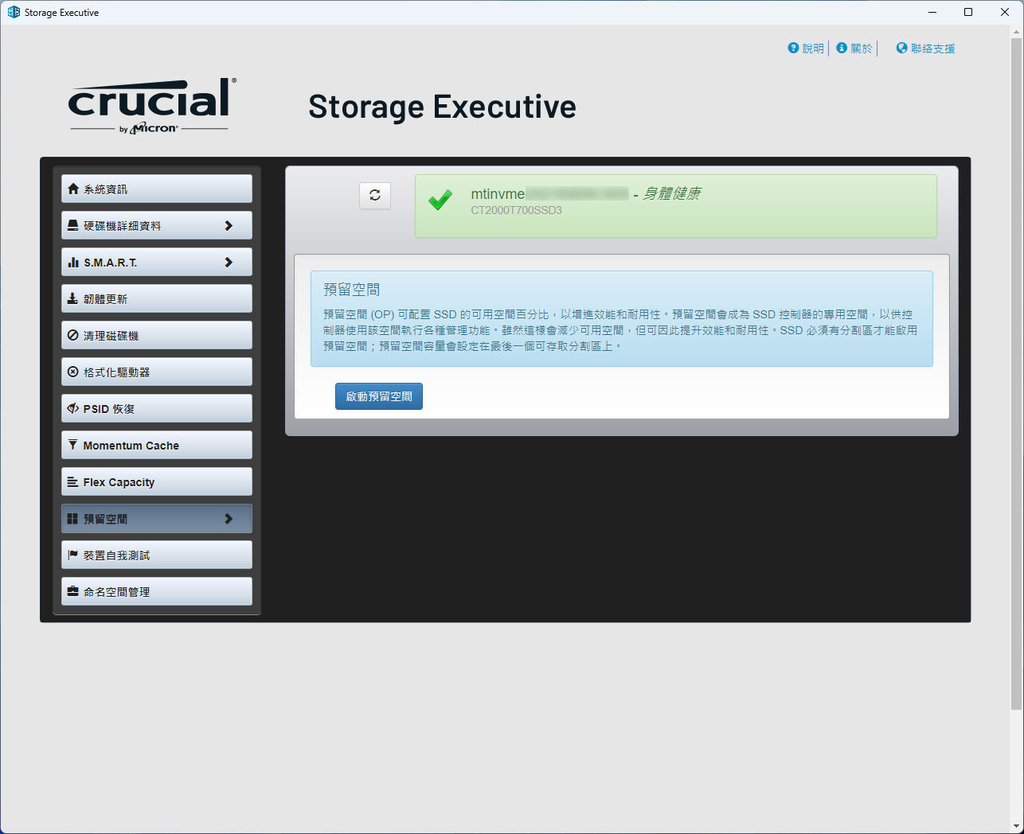Screen dimensions: 1024x834
Task: Click the 啟動預留空間 button
Action: click(x=379, y=396)
